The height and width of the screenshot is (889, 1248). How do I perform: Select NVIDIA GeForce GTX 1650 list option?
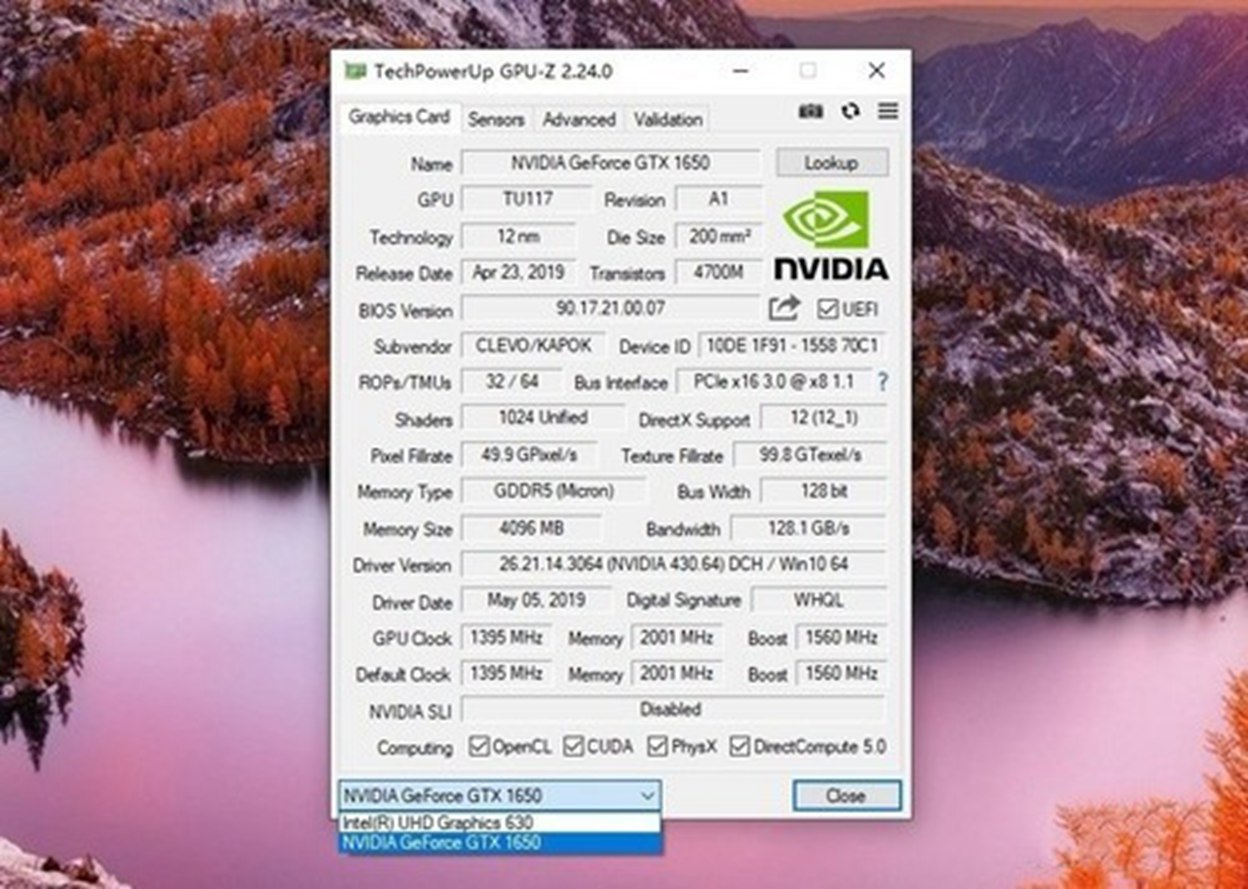pyautogui.click(x=500, y=843)
